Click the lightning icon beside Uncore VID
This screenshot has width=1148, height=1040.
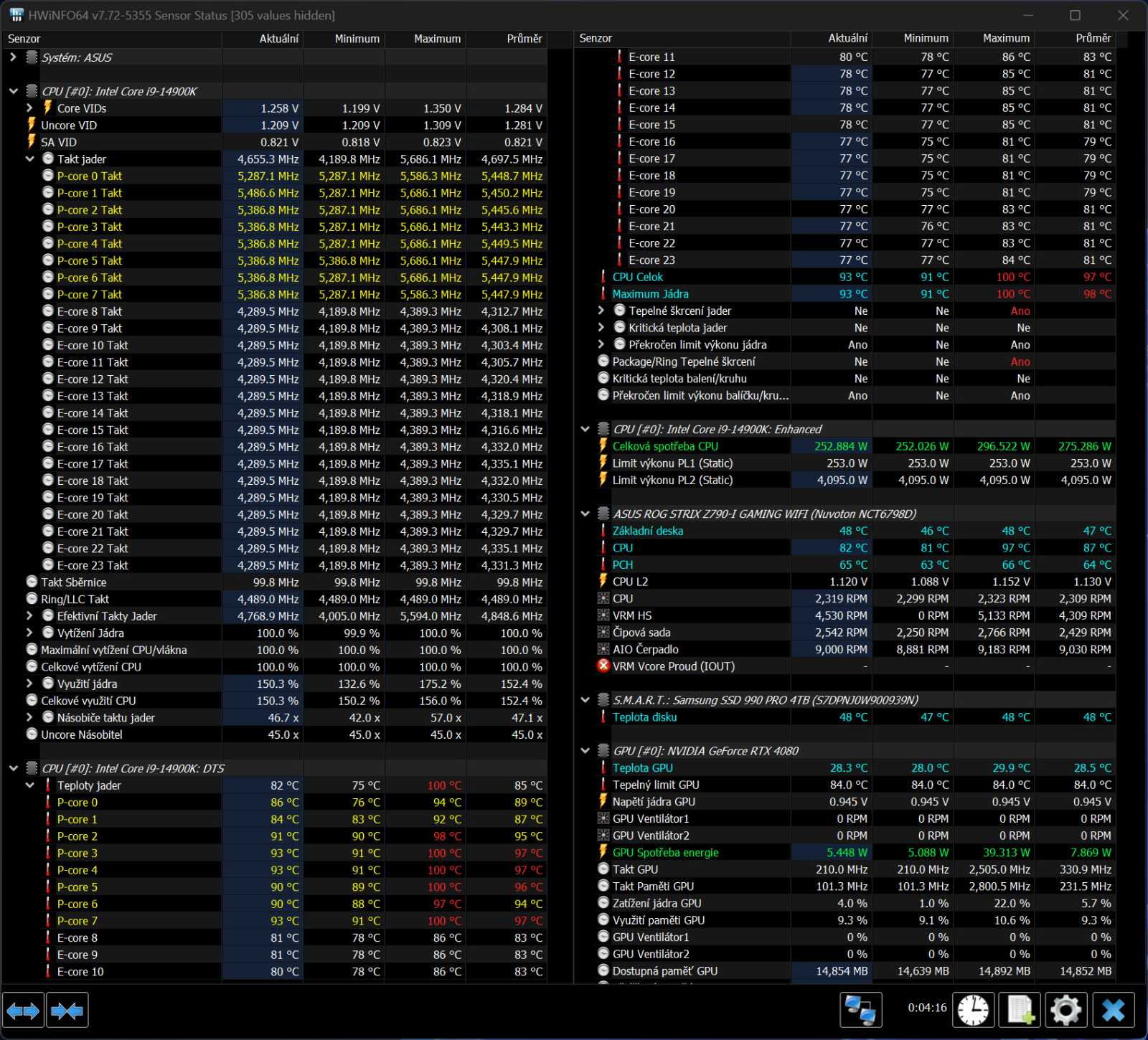32,125
